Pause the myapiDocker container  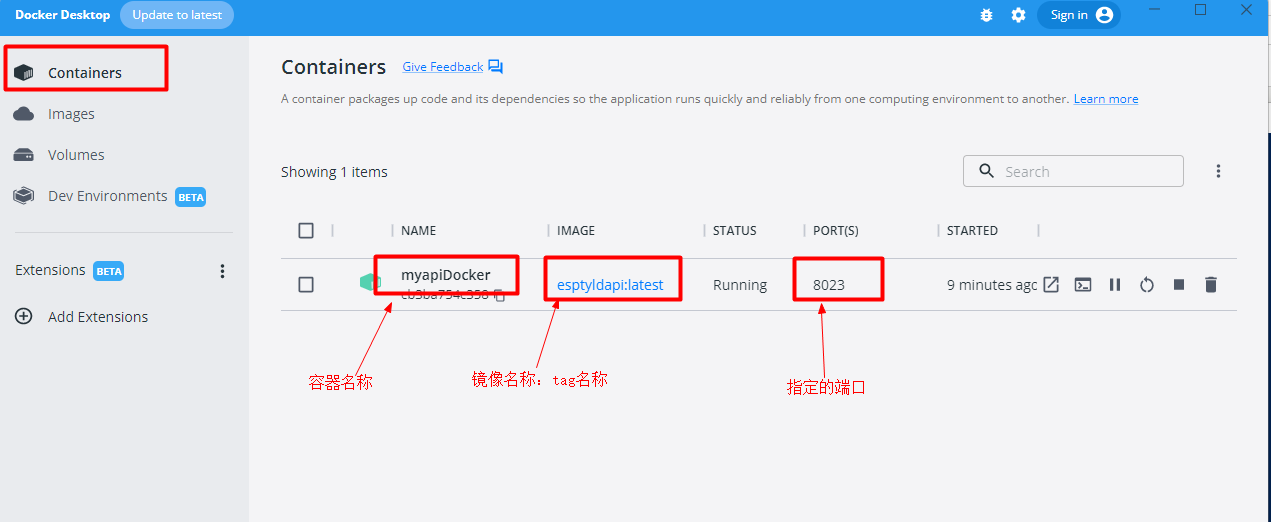coord(1115,285)
